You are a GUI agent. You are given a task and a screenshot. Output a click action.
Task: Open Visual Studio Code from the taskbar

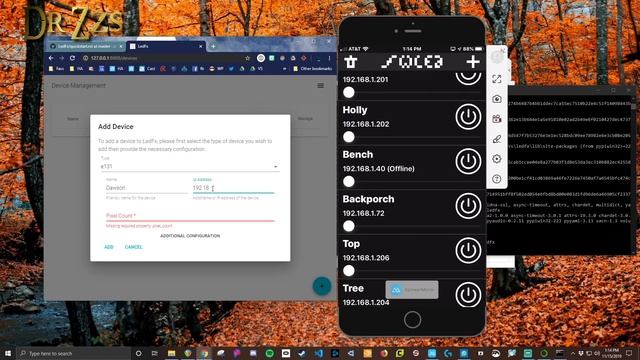coord(318,353)
